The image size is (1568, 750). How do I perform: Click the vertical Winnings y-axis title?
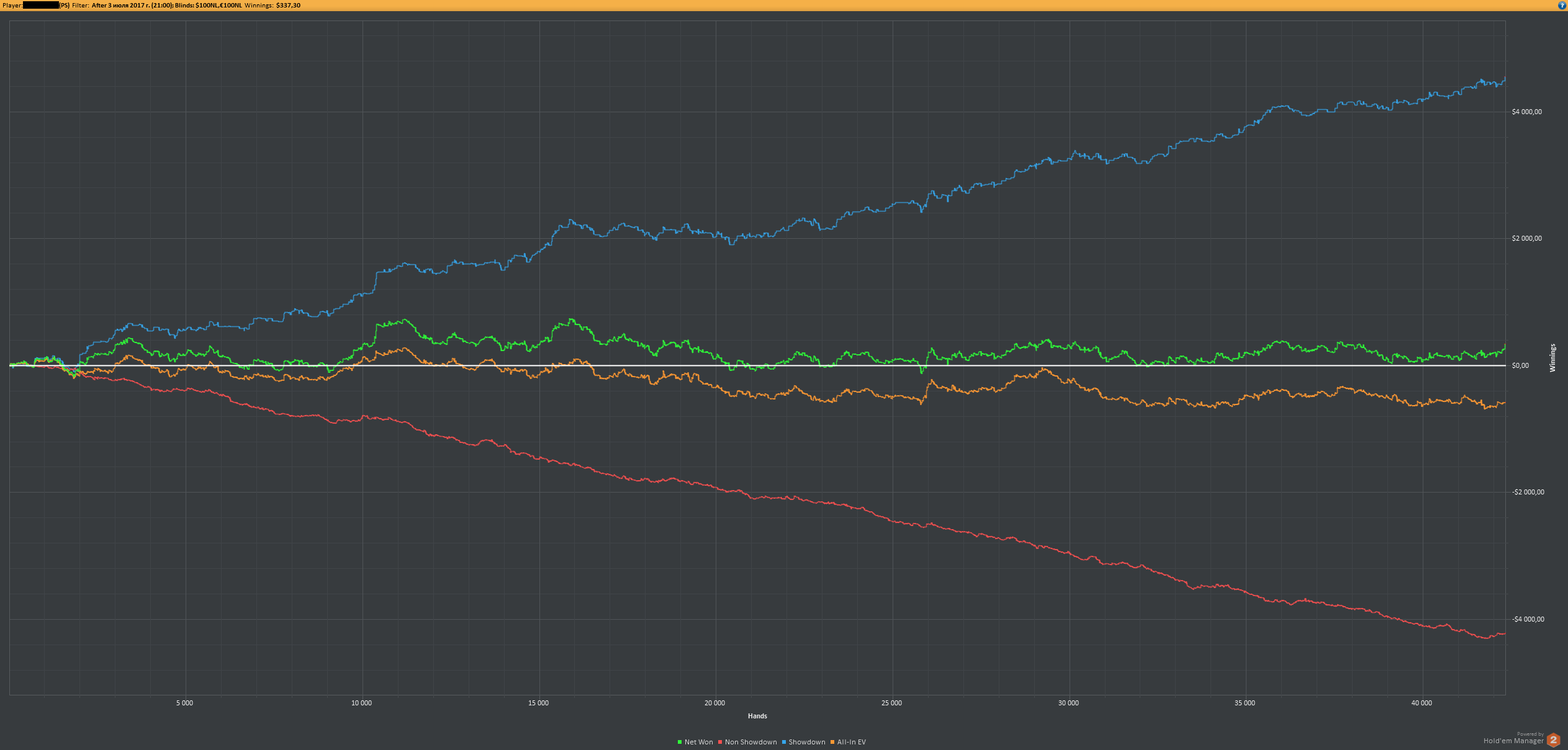click(x=1552, y=358)
